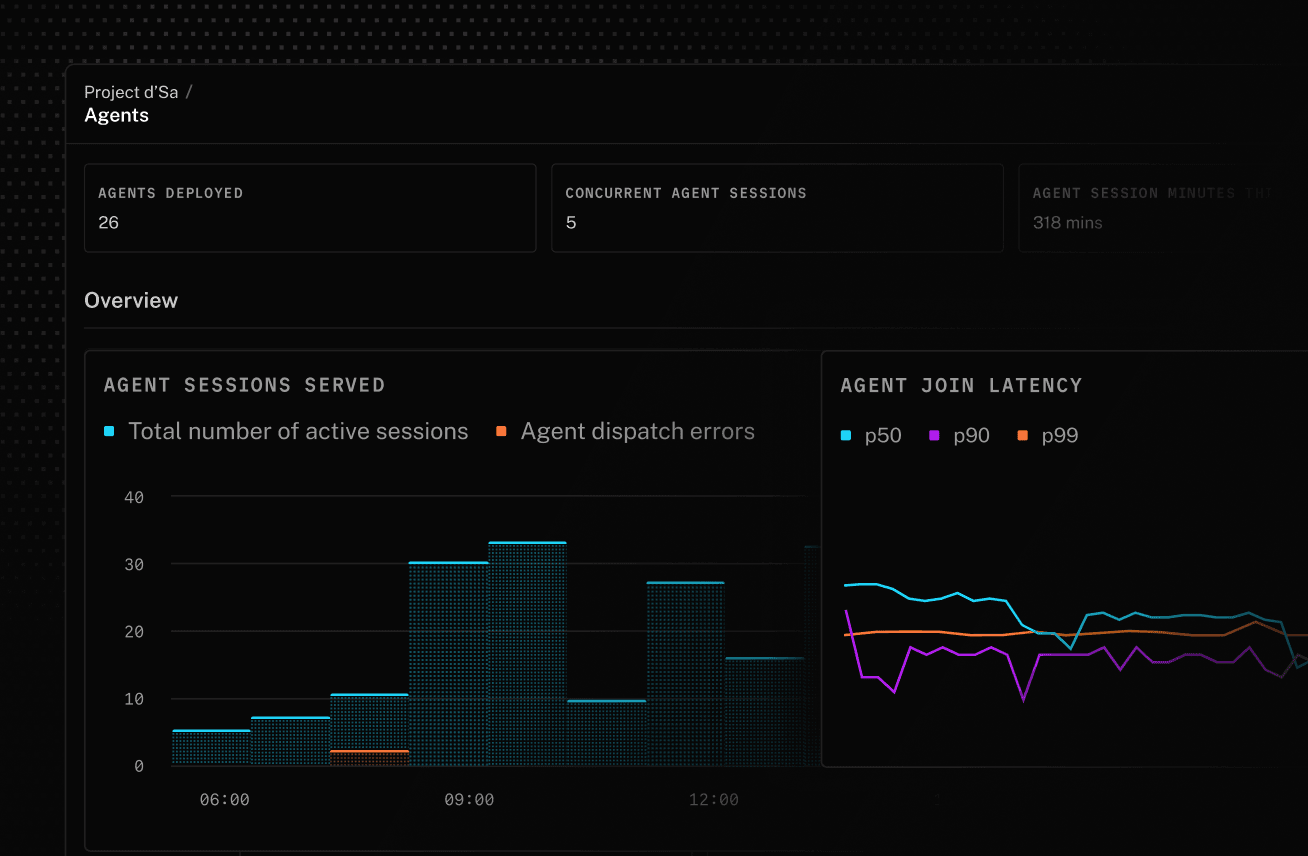Image resolution: width=1308 pixels, height=856 pixels.
Task: Click the Agent Sessions Served chart title
Action: tap(244, 385)
